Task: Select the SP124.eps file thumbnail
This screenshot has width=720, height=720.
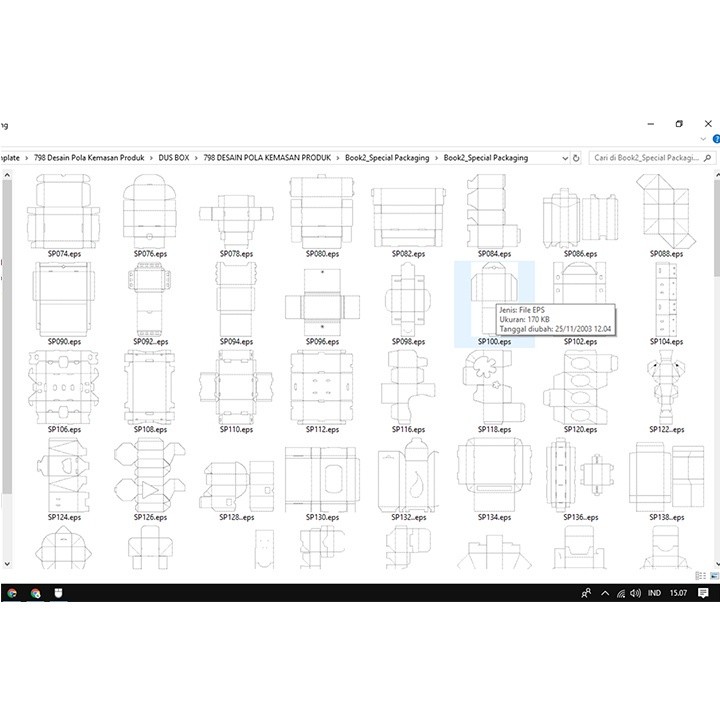Action: pos(64,475)
